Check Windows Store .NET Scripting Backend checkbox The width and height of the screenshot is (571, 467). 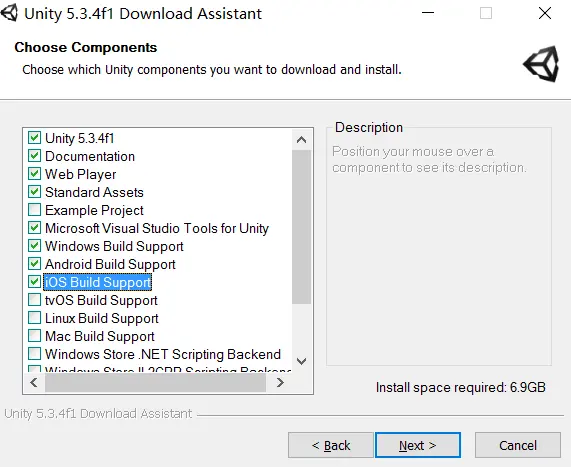click(34, 353)
